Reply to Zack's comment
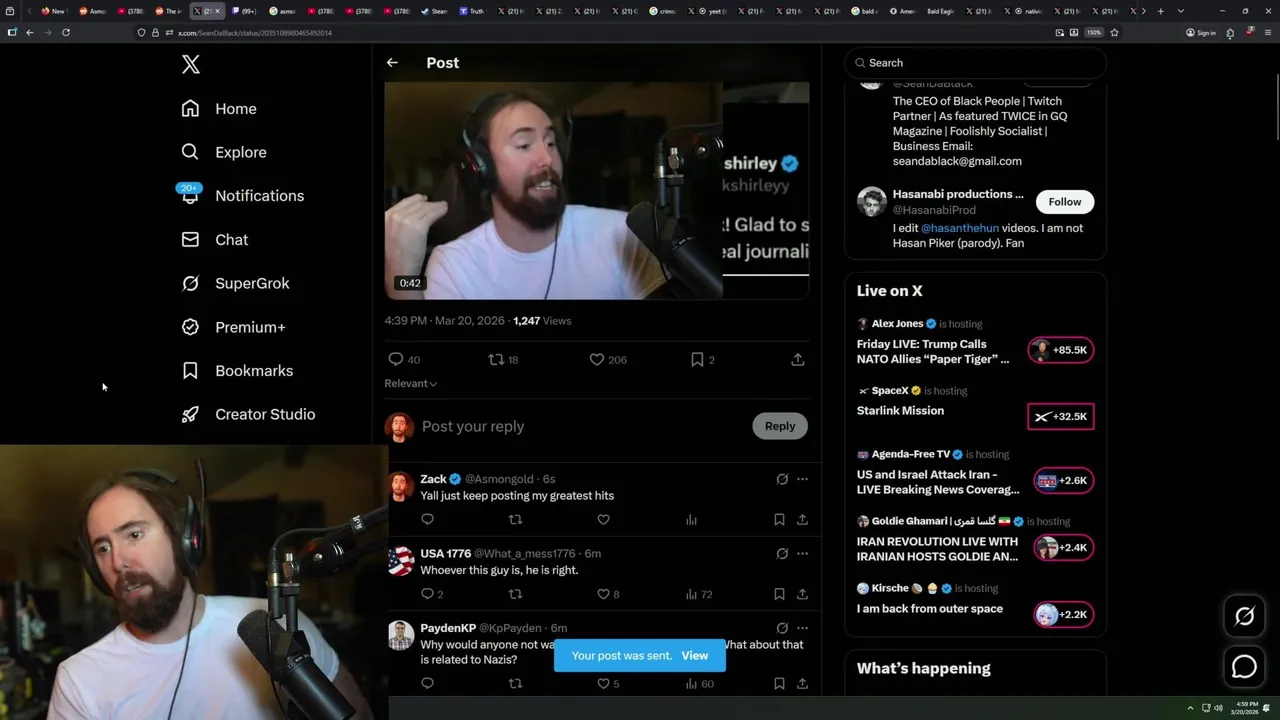Viewport: 1280px width, 720px height. click(x=427, y=519)
